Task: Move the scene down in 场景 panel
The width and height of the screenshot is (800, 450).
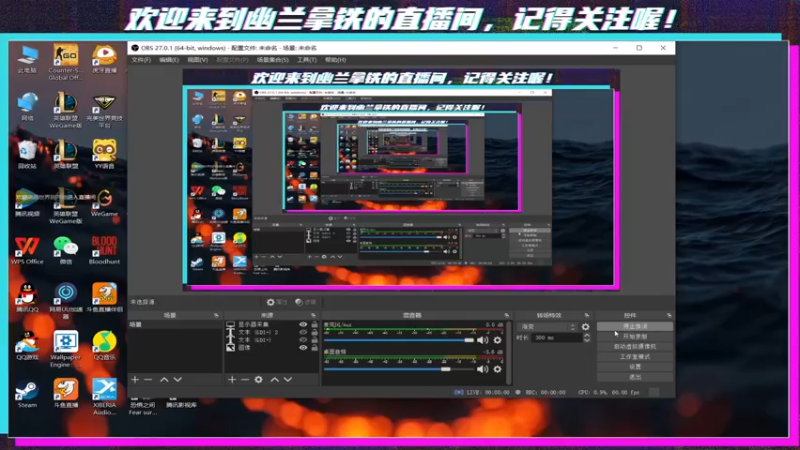Action: click(x=178, y=380)
